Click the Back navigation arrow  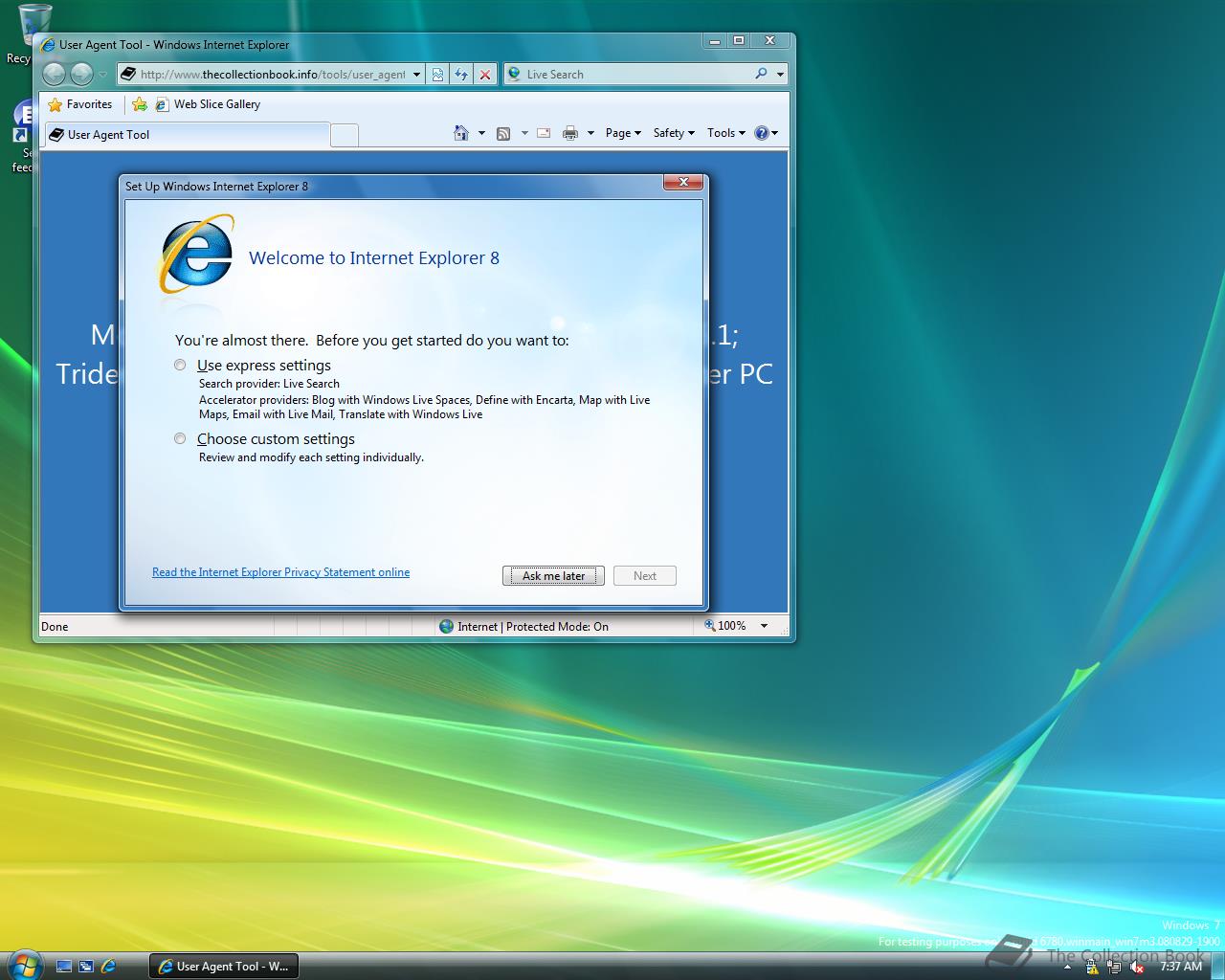(55, 74)
